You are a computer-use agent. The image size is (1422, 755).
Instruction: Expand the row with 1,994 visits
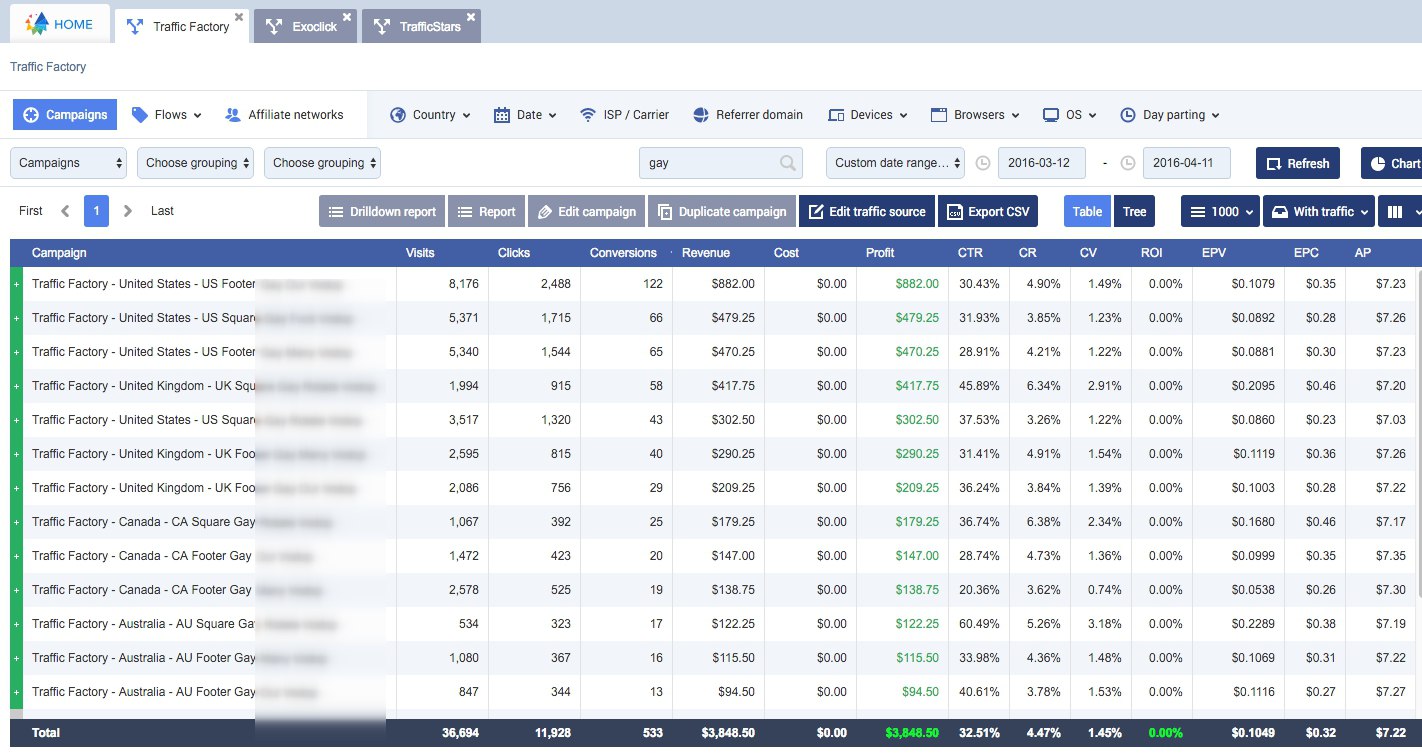click(16, 386)
